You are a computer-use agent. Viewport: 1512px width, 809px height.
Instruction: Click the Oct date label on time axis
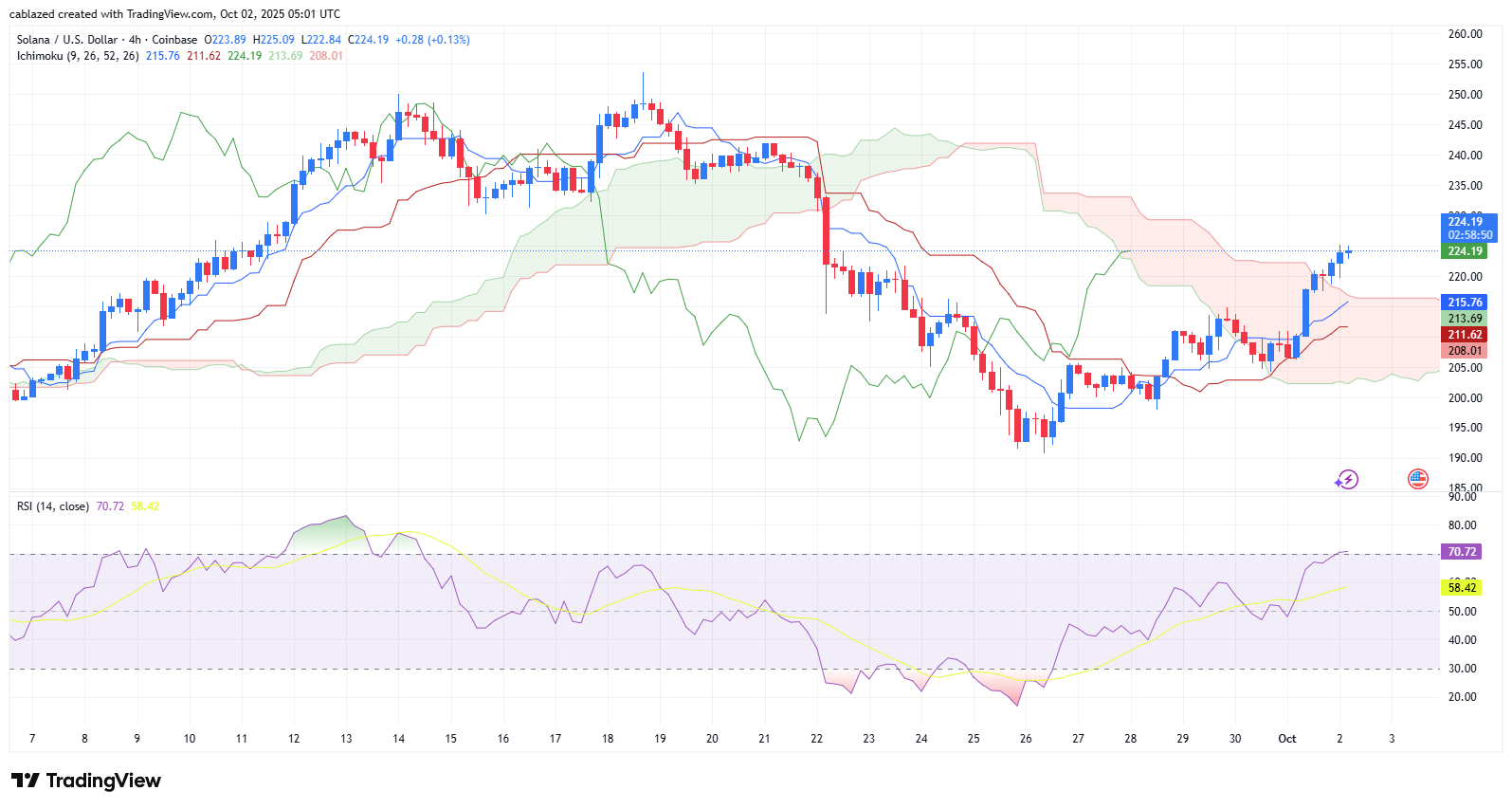[1286, 739]
